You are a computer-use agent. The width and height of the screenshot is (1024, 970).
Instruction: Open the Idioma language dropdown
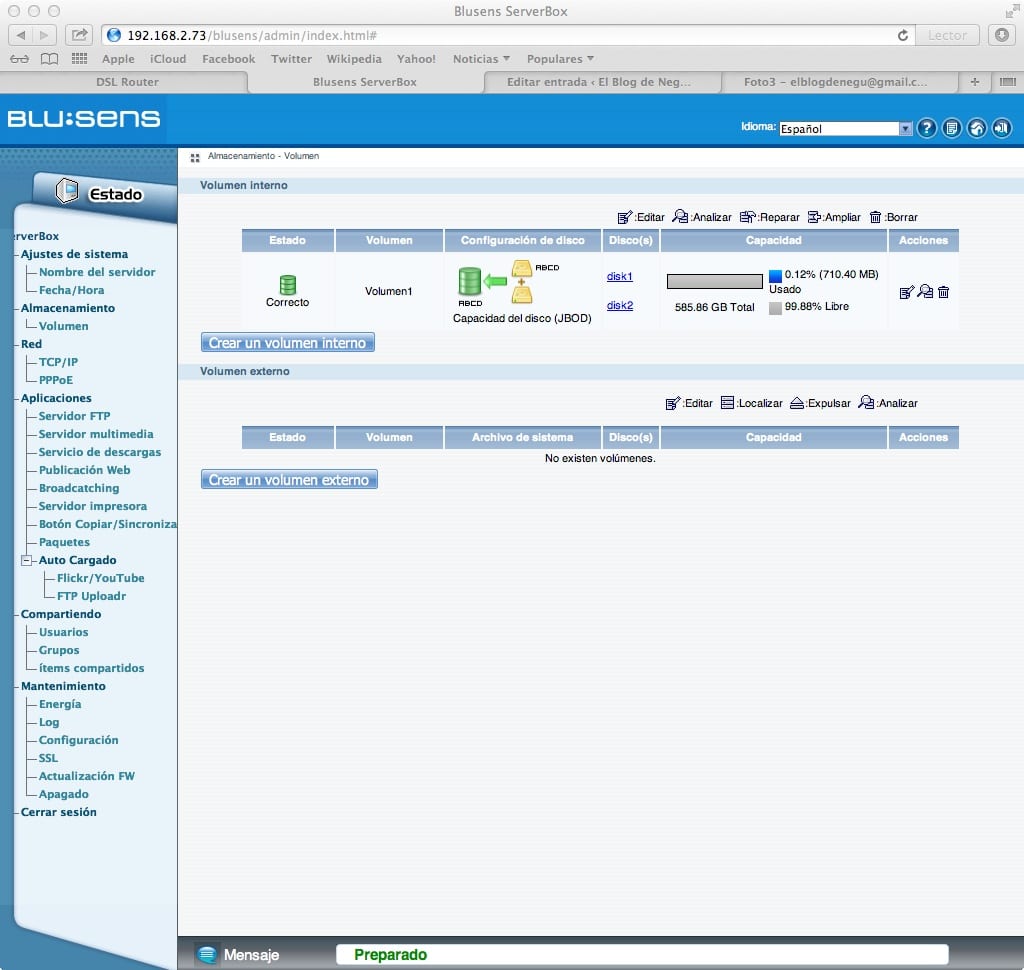coord(846,129)
